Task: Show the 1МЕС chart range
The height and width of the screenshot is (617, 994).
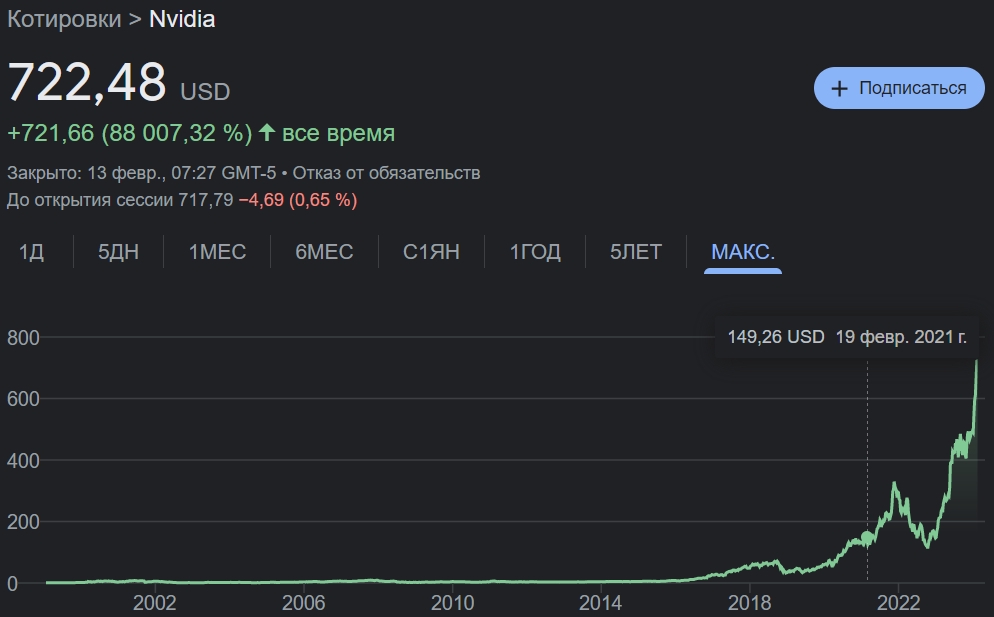Action: pos(217,252)
